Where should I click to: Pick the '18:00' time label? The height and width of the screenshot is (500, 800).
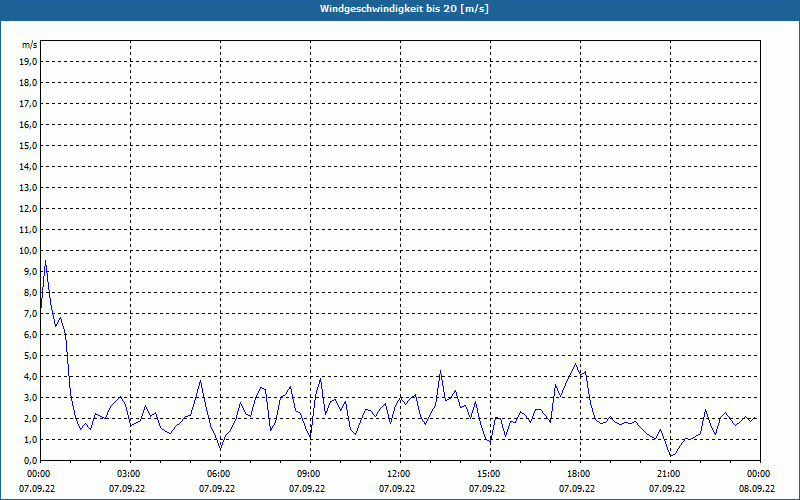pos(581,474)
